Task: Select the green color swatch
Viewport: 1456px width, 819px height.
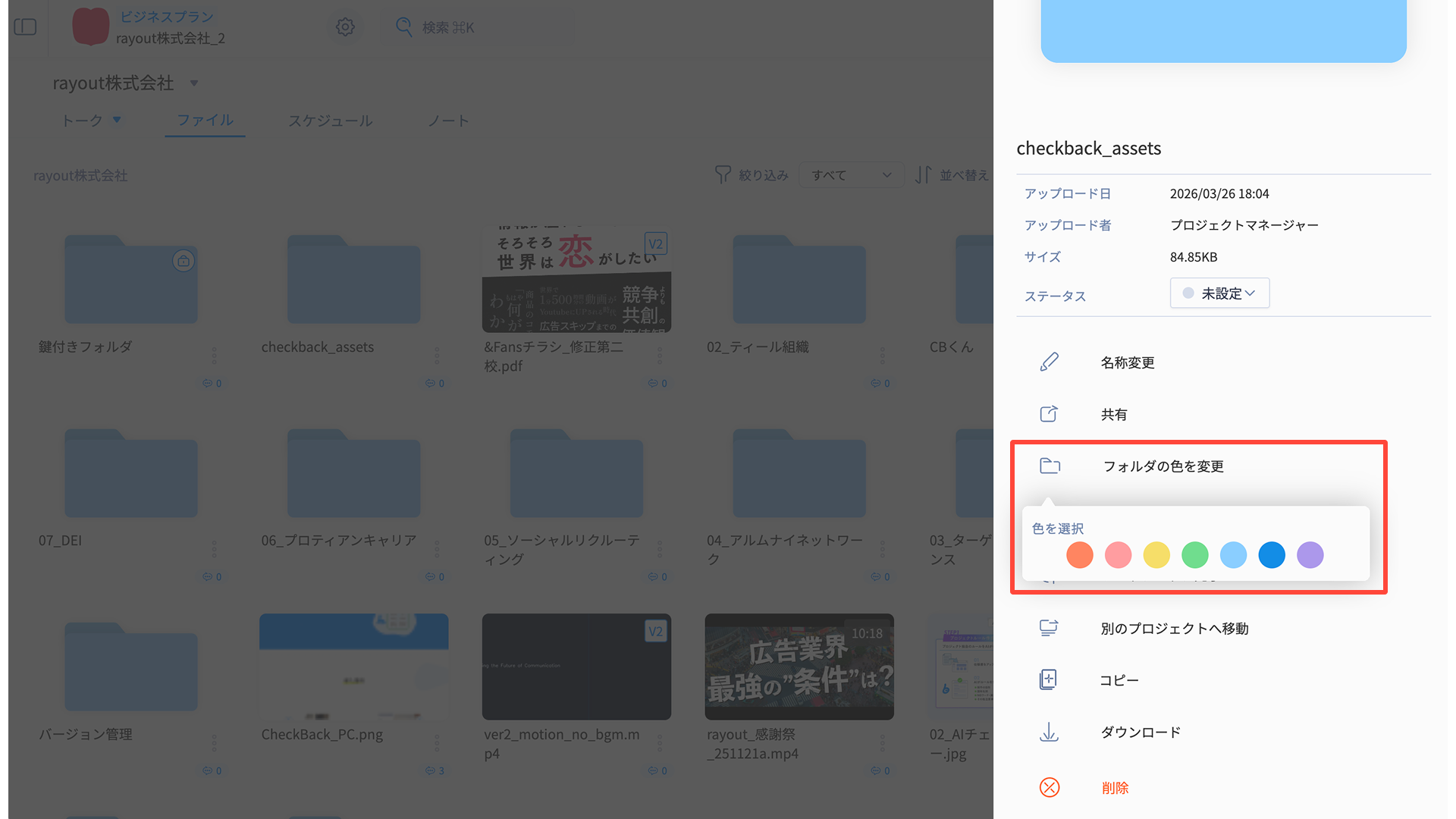Action: coord(1194,555)
